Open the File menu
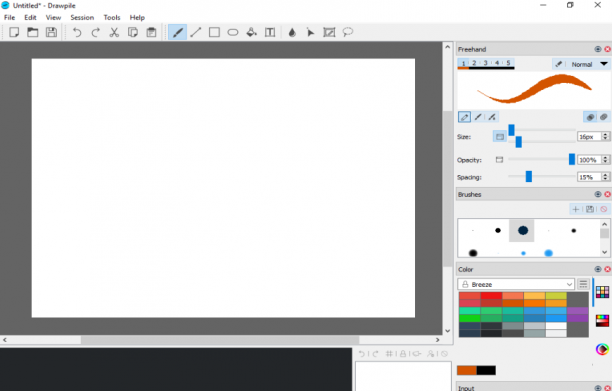 point(9,18)
